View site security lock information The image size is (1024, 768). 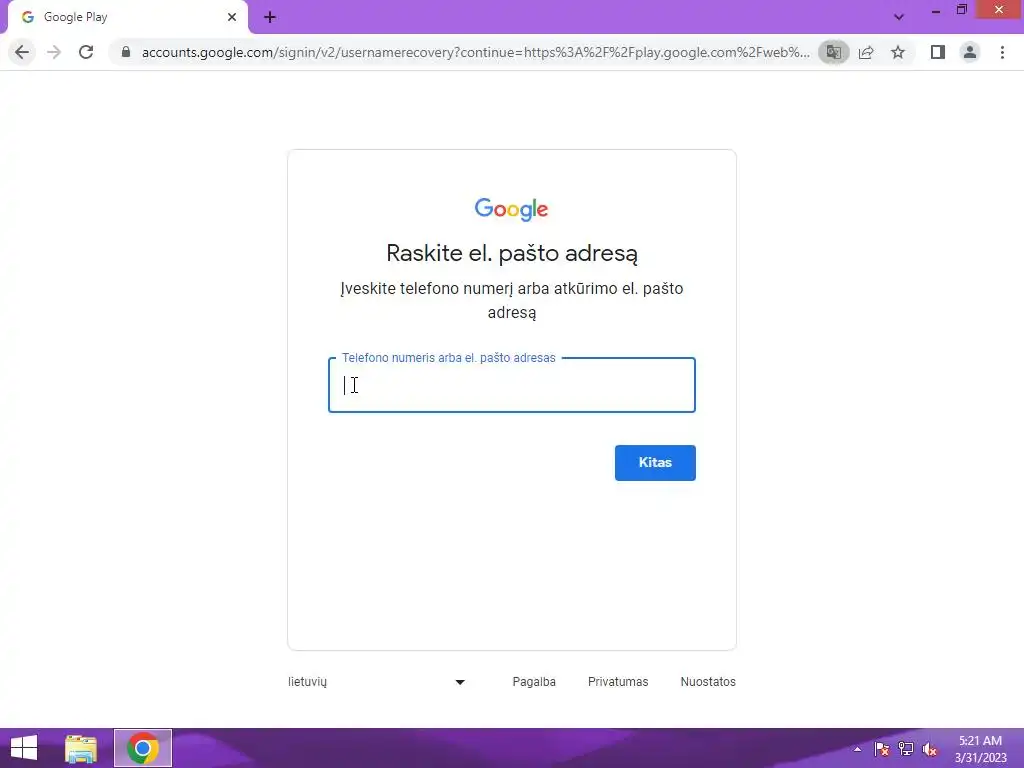[126, 52]
